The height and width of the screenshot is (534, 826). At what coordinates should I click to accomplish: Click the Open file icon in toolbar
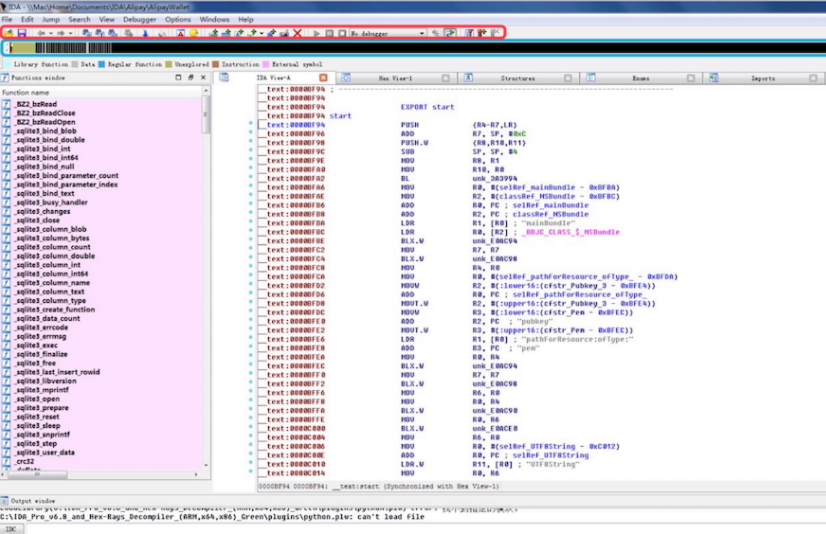pyautogui.click(x=9, y=33)
